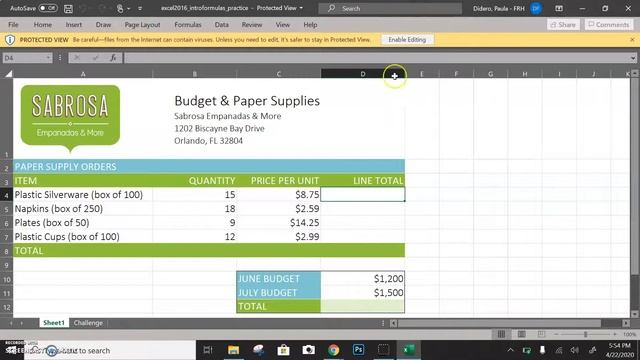Open the View tab

(x=282, y=25)
